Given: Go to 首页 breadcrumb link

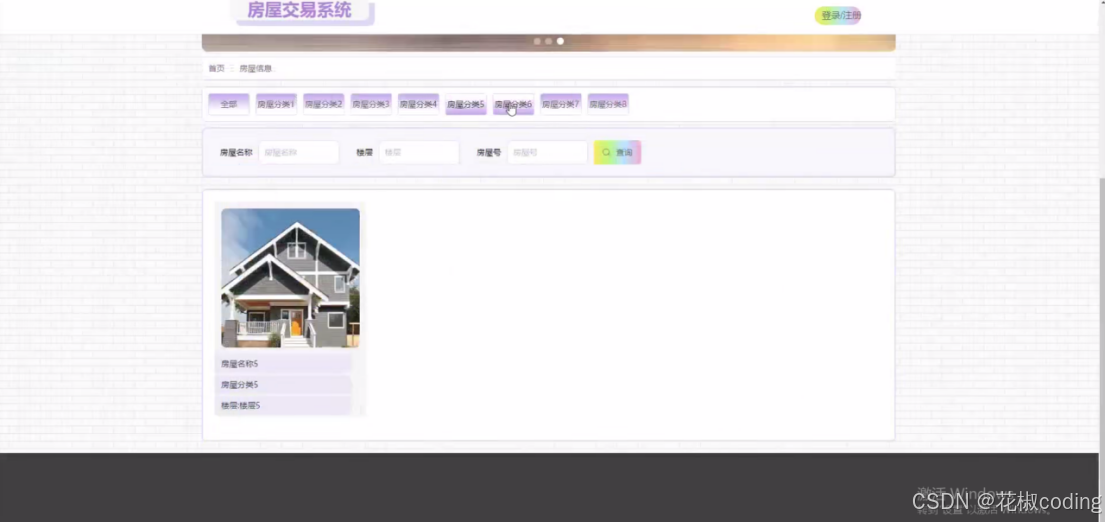Looking at the screenshot, I should (217, 68).
